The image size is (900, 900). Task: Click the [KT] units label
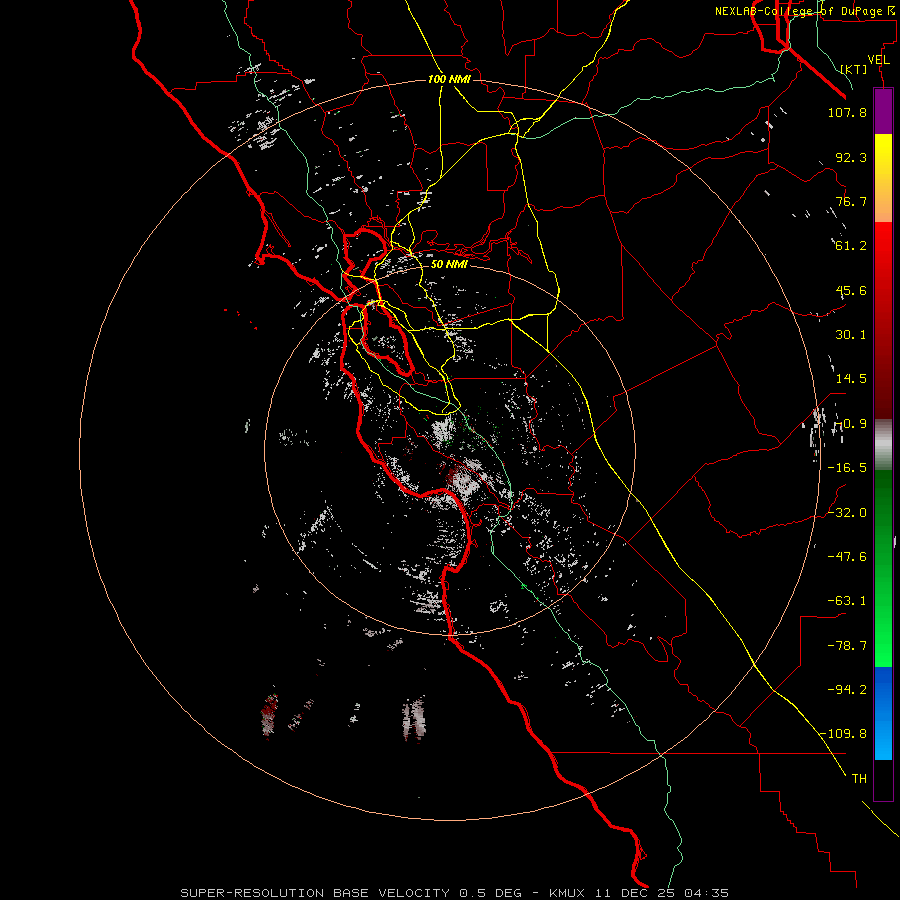[x=854, y=69]
